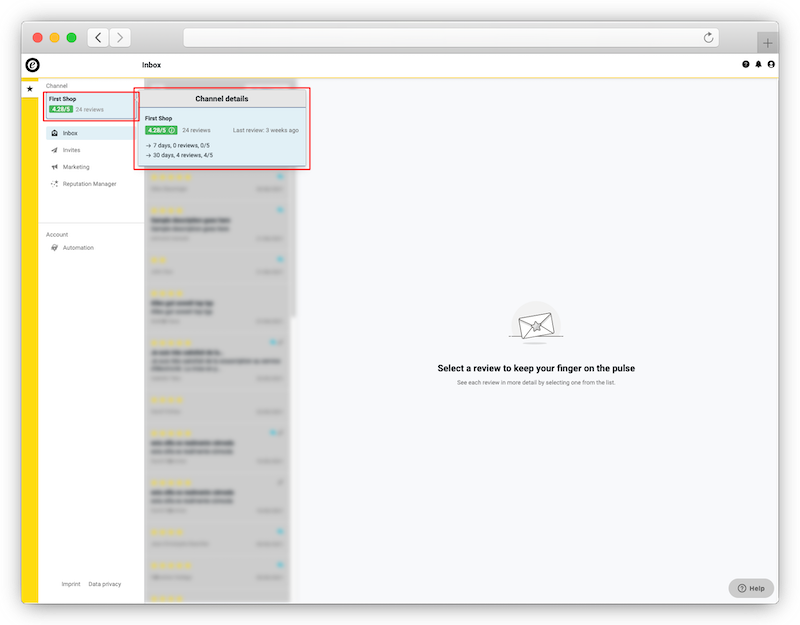Screen dimensions: 800x625
Task: Click 'Select a review' heading text
Action: pyautogui.click(x=536, y=368)
